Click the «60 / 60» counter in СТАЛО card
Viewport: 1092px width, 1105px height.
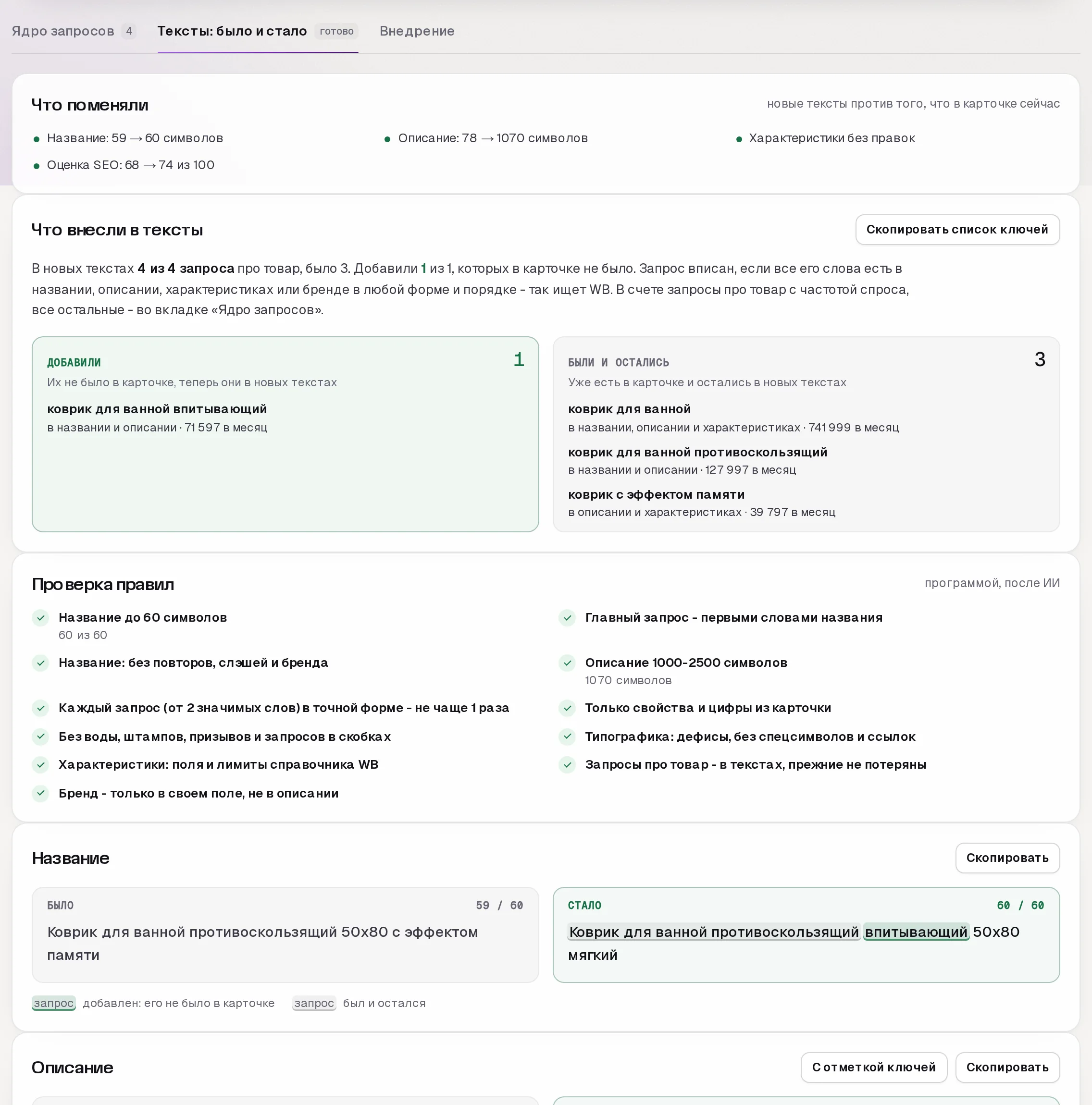pos(1020,905)
